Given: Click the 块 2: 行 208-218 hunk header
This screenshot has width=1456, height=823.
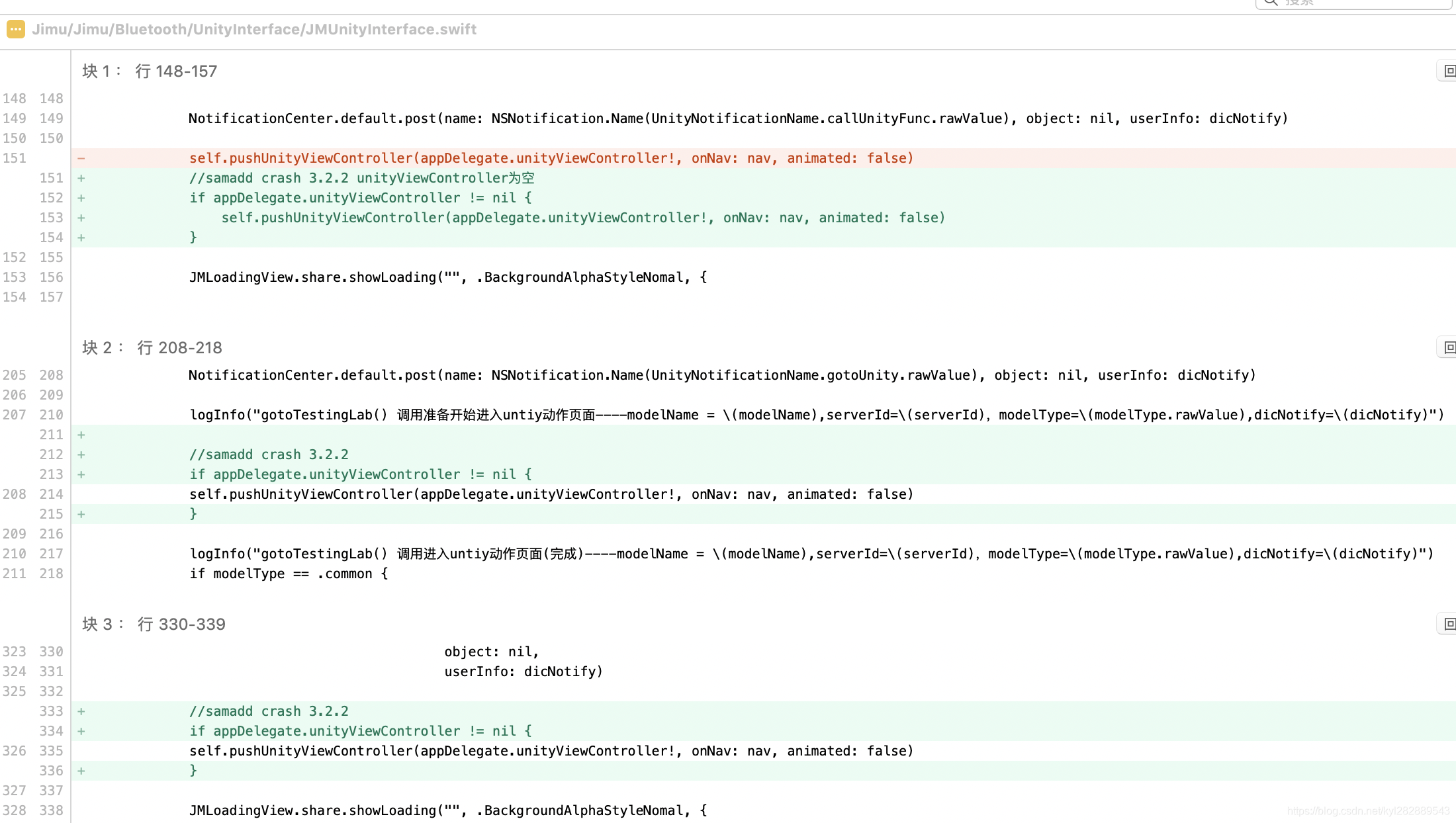Looking at the screenshot, I should click(152, 347).
